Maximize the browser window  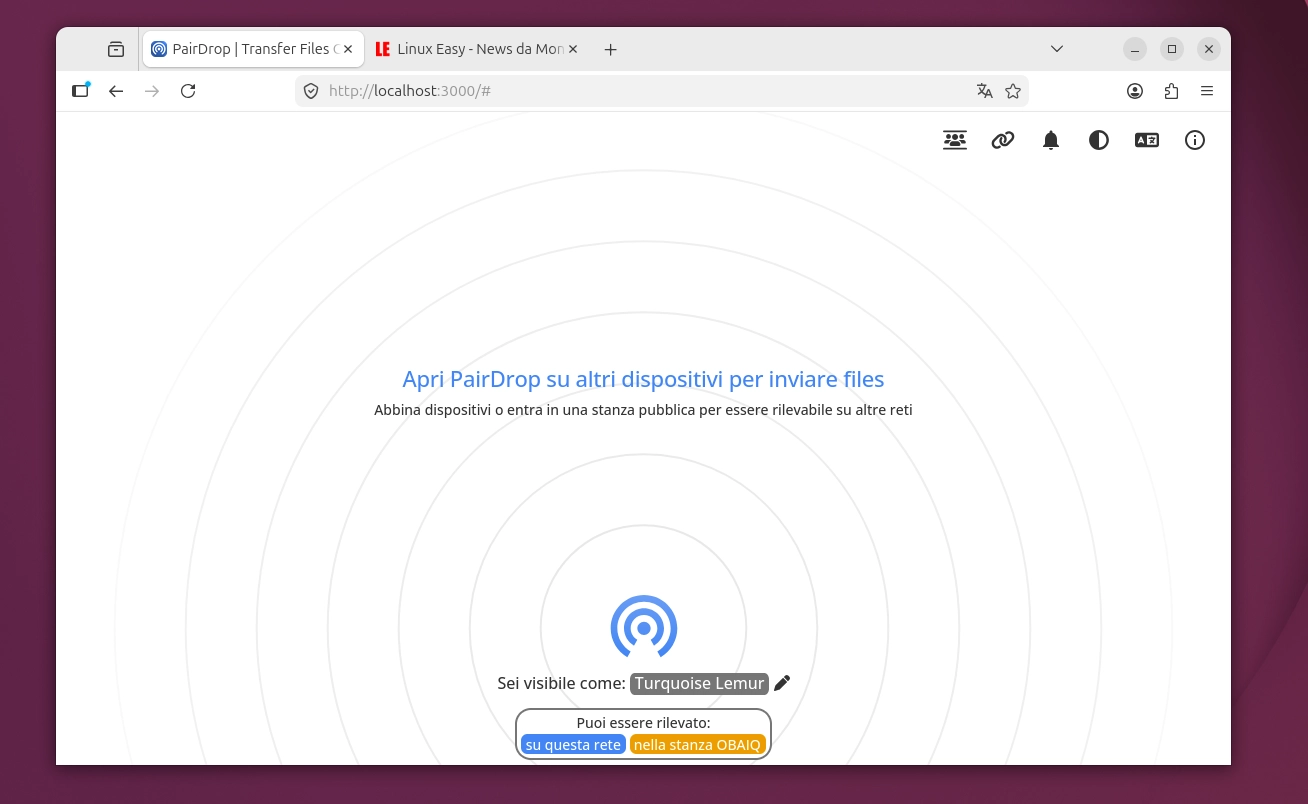pos(1172,49)
